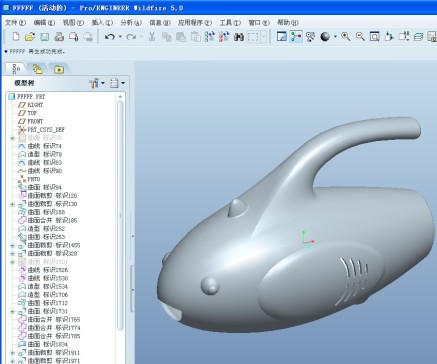Viewport: 437px width, 364px height.
Task: Open the 文件 (File) menu
Action: pos(15,22)
